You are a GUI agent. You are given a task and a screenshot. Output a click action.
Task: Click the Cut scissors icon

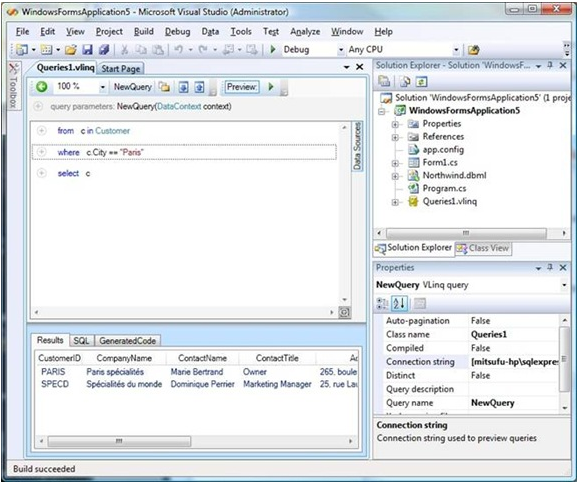point(125,50)
